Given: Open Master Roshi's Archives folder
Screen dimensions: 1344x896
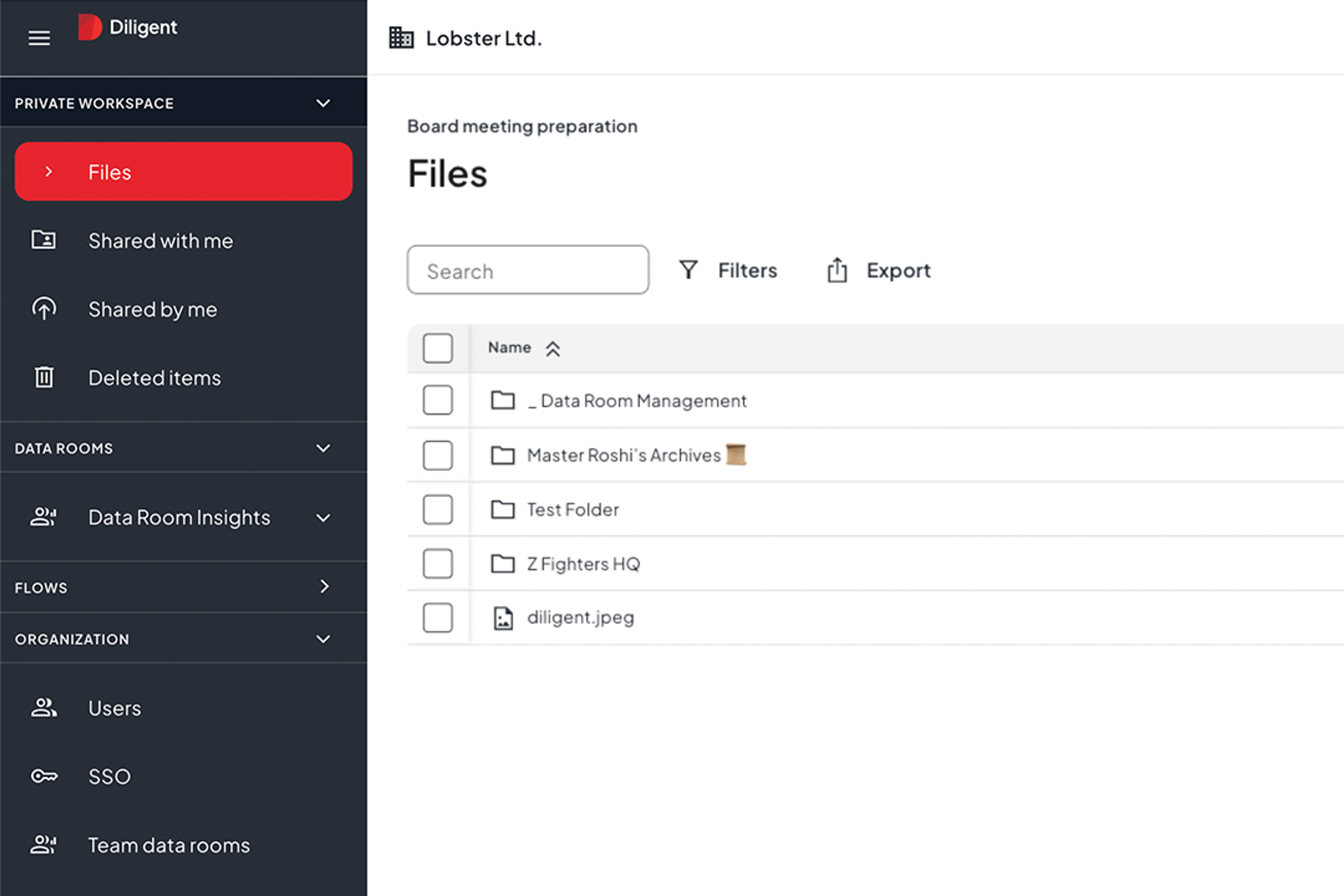Looking at the screenshot, I should [x=623, y=455].
